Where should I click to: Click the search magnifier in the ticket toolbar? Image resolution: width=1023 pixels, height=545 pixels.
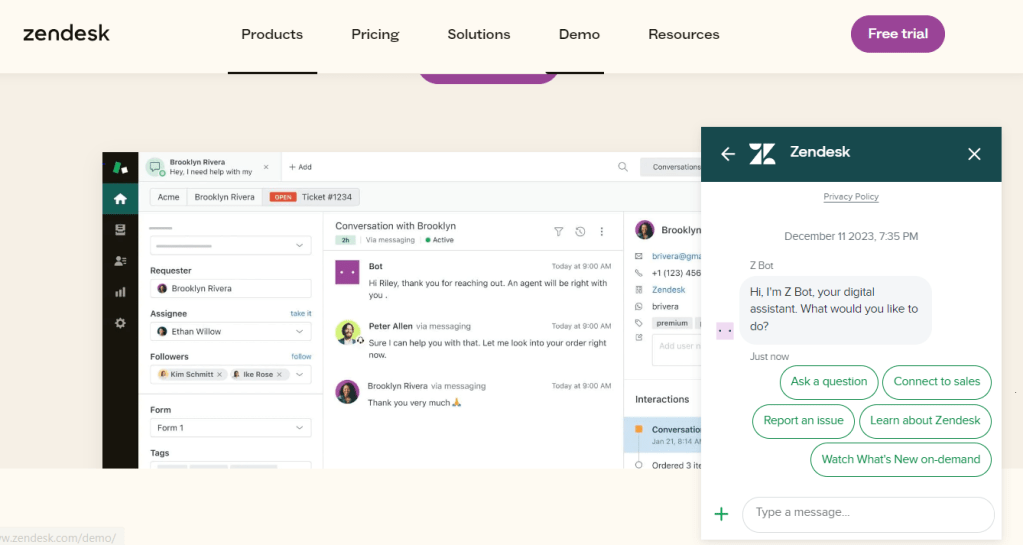623,167
